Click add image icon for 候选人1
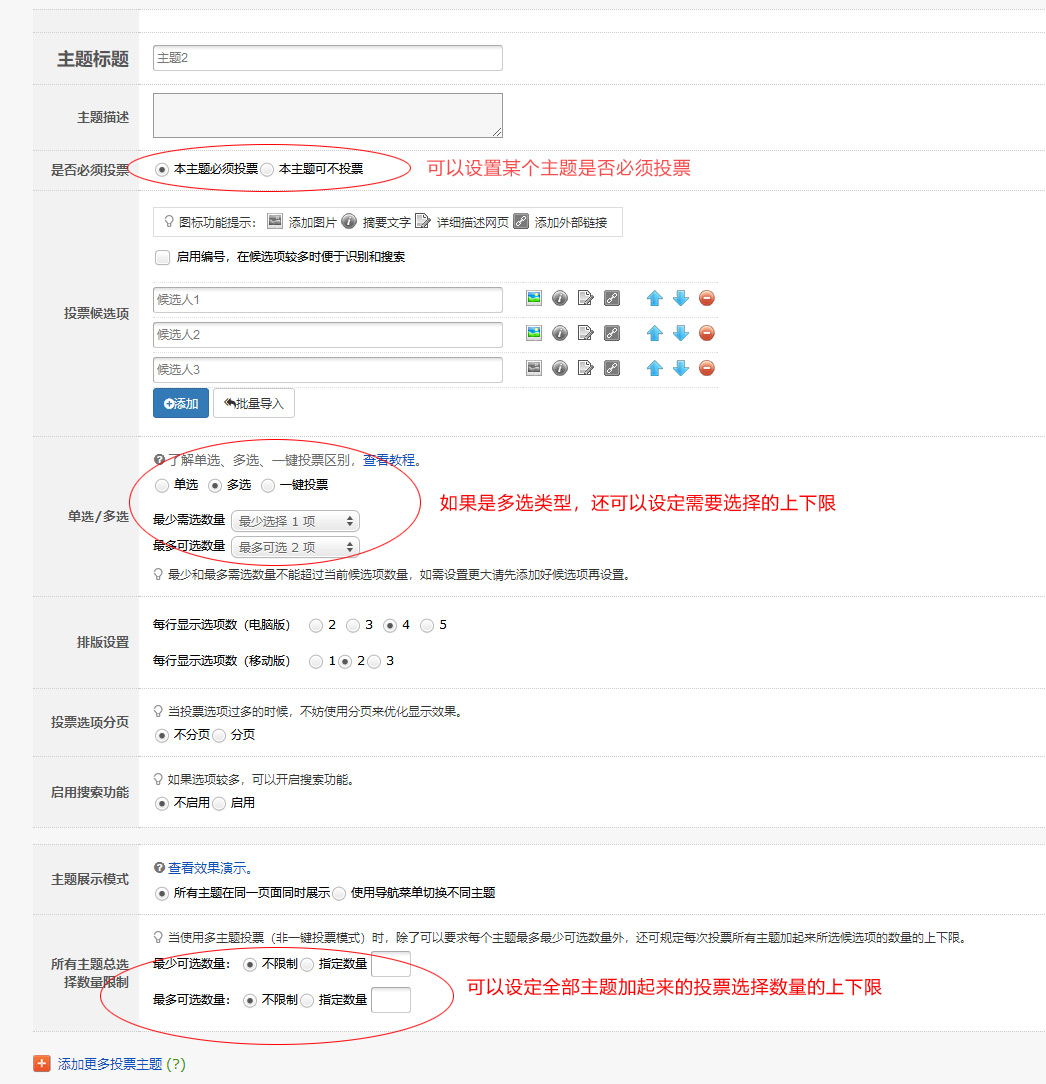Screen dimensions: 1046x1084 click(534, 298)
